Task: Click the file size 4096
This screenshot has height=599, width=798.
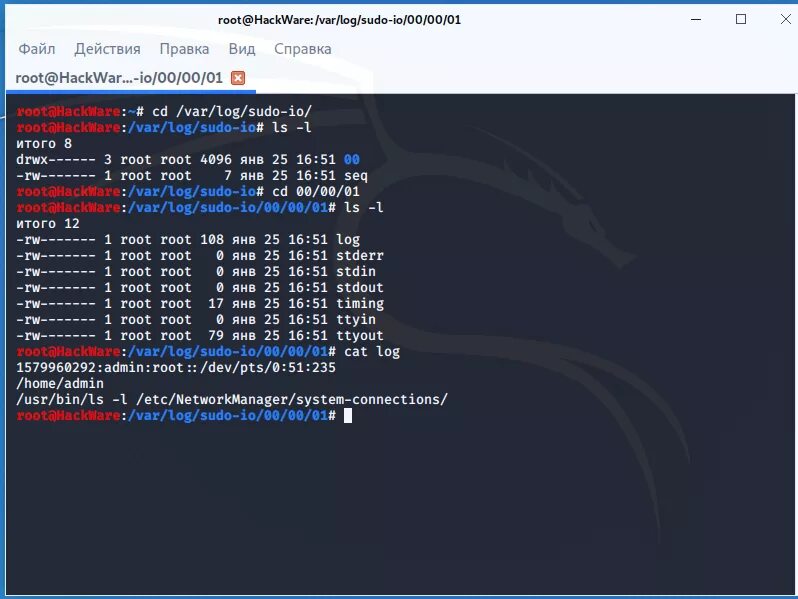Action: coord(216,159)
